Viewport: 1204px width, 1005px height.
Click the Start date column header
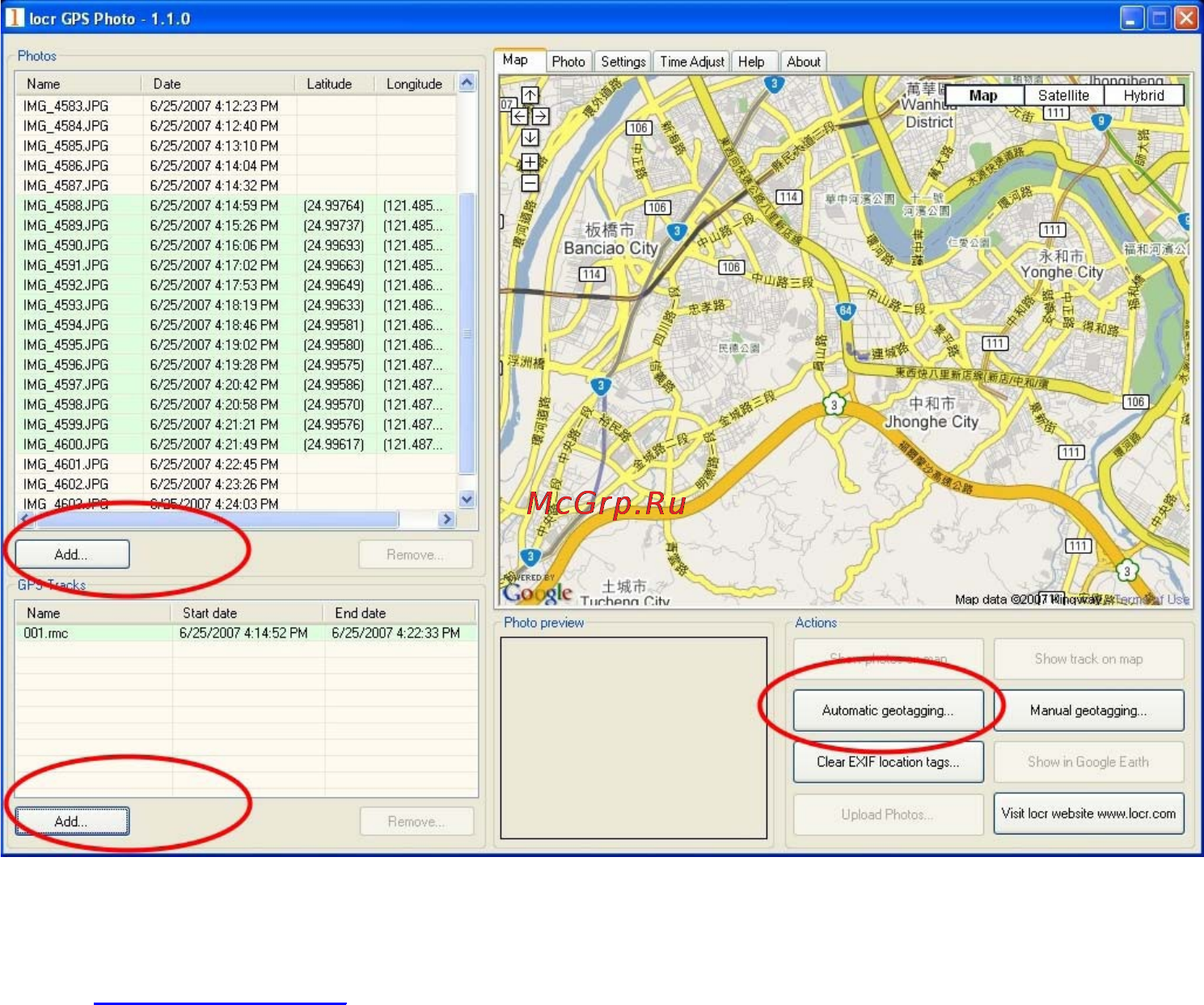click(248, 613)
